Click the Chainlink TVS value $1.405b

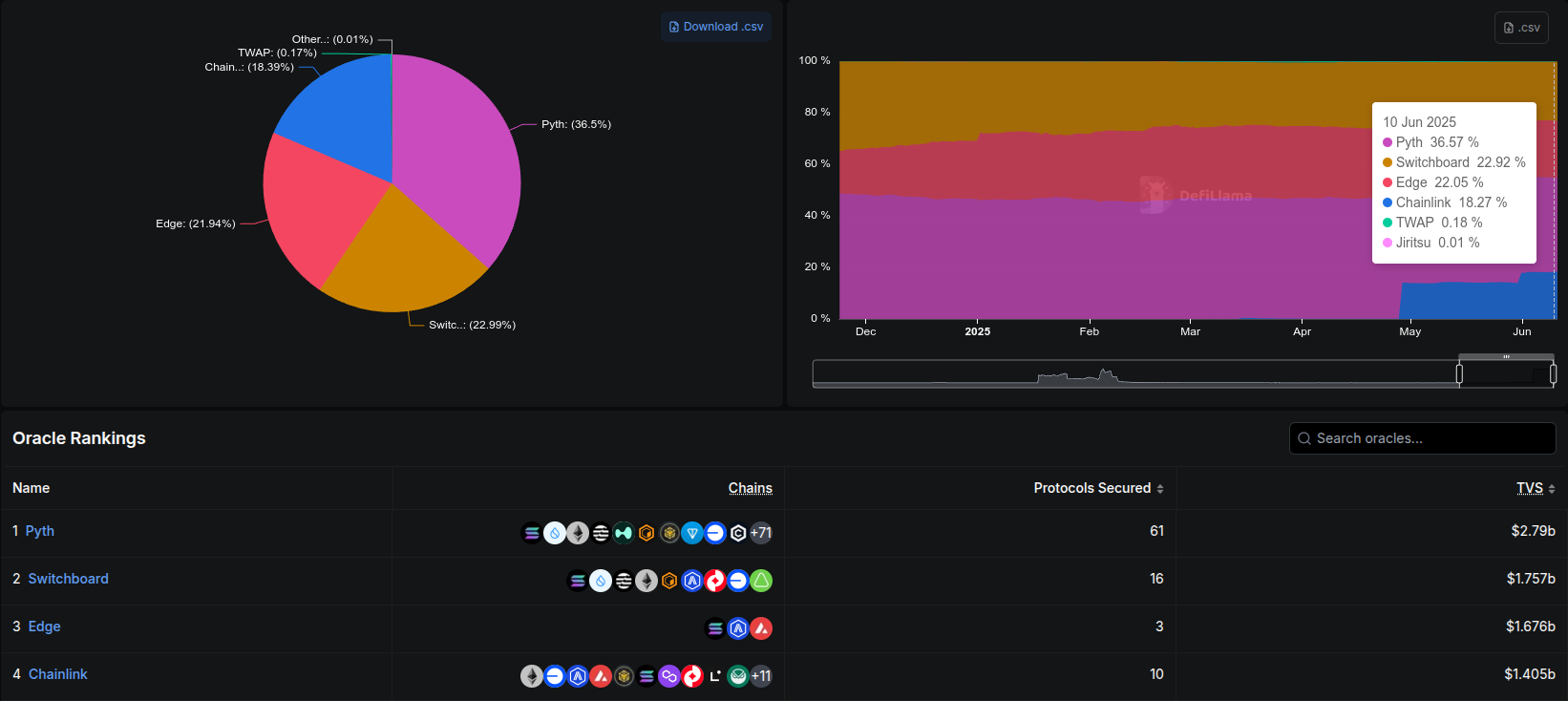coord(1530,674)
